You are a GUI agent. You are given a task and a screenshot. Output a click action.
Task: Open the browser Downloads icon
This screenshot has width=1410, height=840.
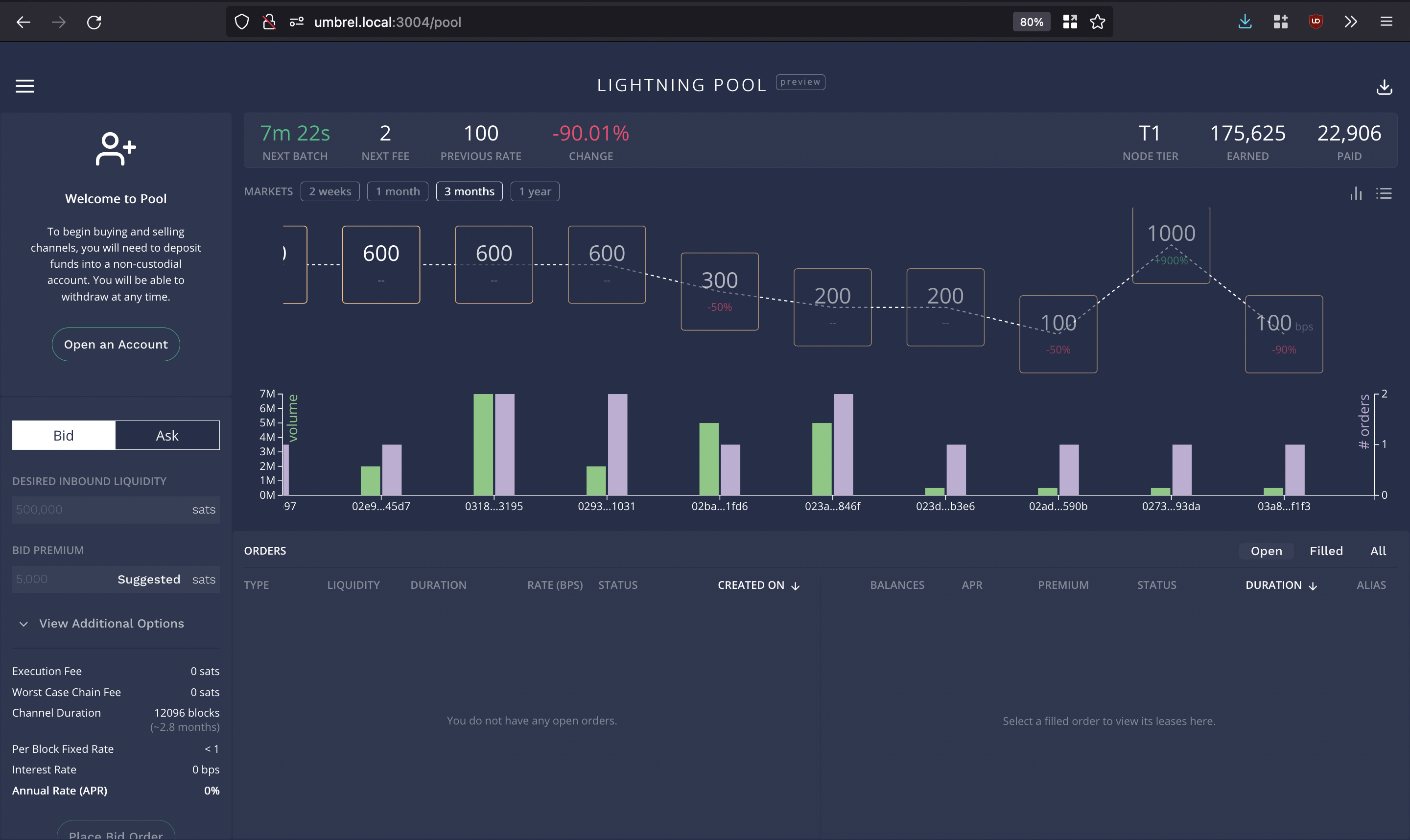1245,22
